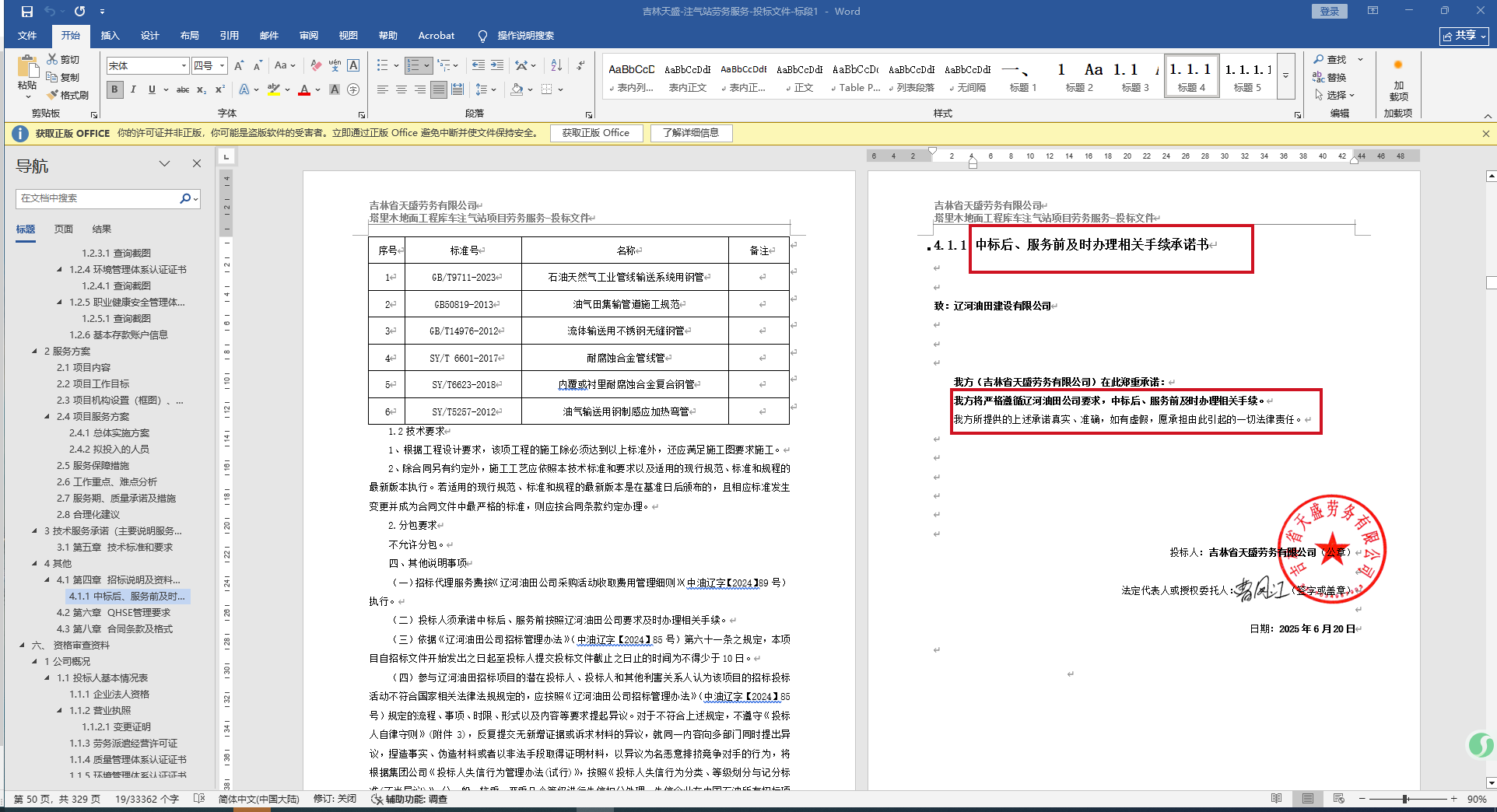
Task: Open the line spacing dropdown
Action: [486, 89]
